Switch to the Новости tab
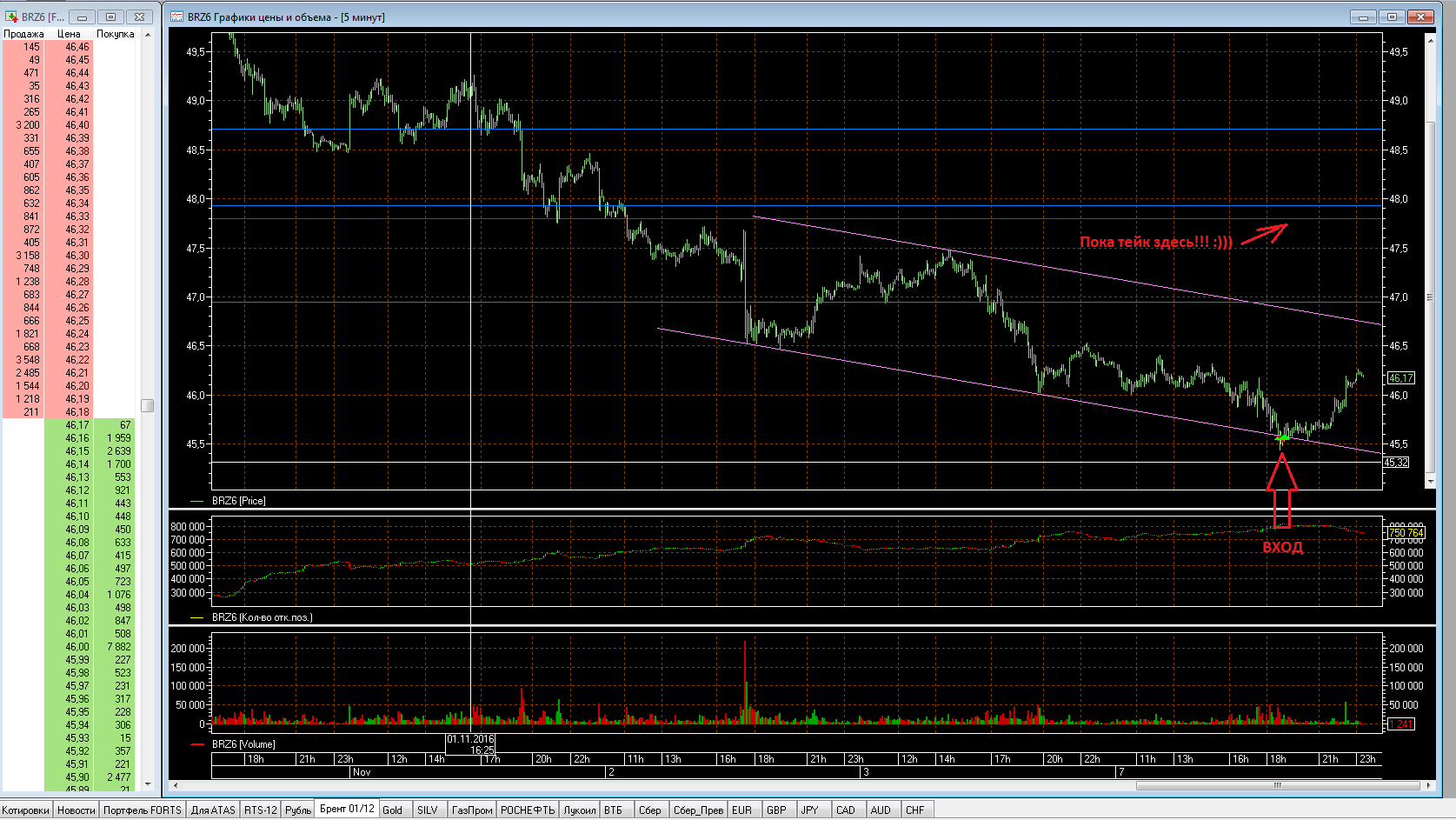 tap(76, 810)
